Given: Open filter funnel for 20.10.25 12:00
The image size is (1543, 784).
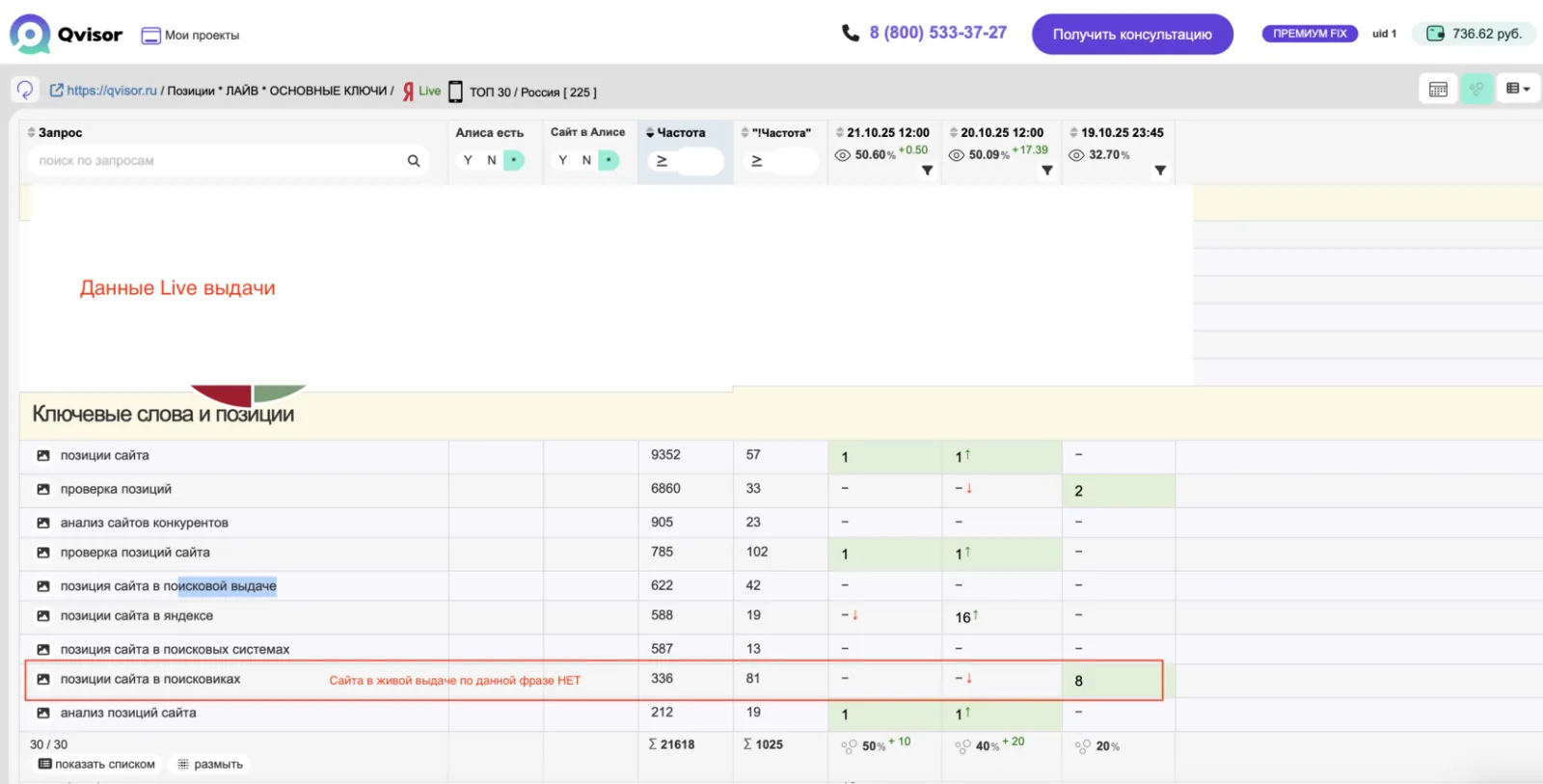Looking at the screenshot, I should (x=1046, y=171).
